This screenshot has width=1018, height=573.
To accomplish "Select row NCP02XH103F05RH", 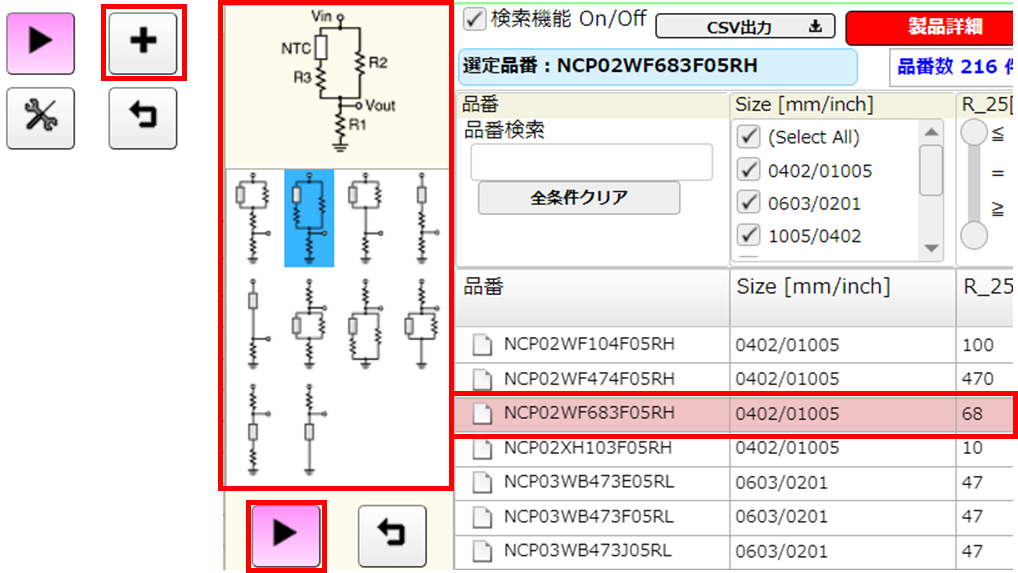I will (590, 447).
